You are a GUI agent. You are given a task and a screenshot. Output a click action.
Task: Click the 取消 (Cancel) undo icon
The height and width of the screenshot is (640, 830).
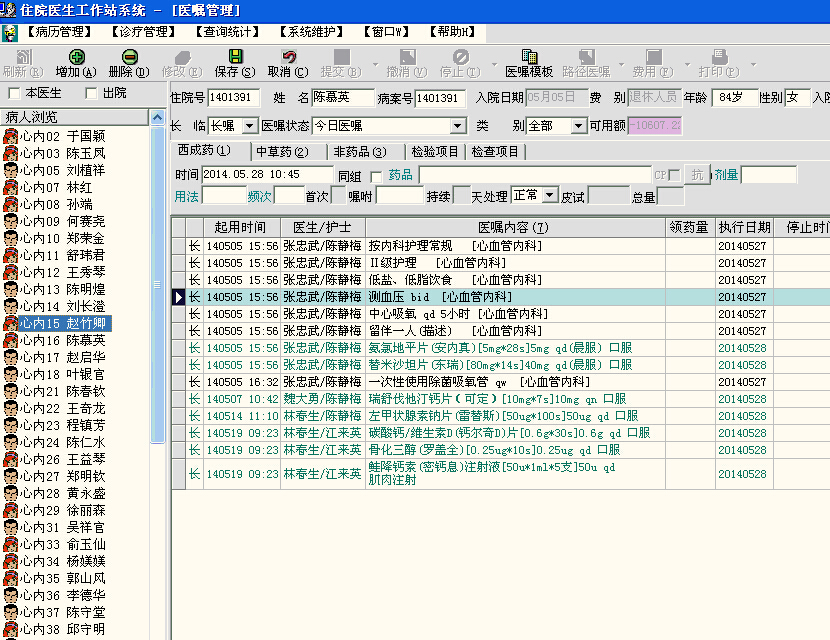[x=288, y=57]
